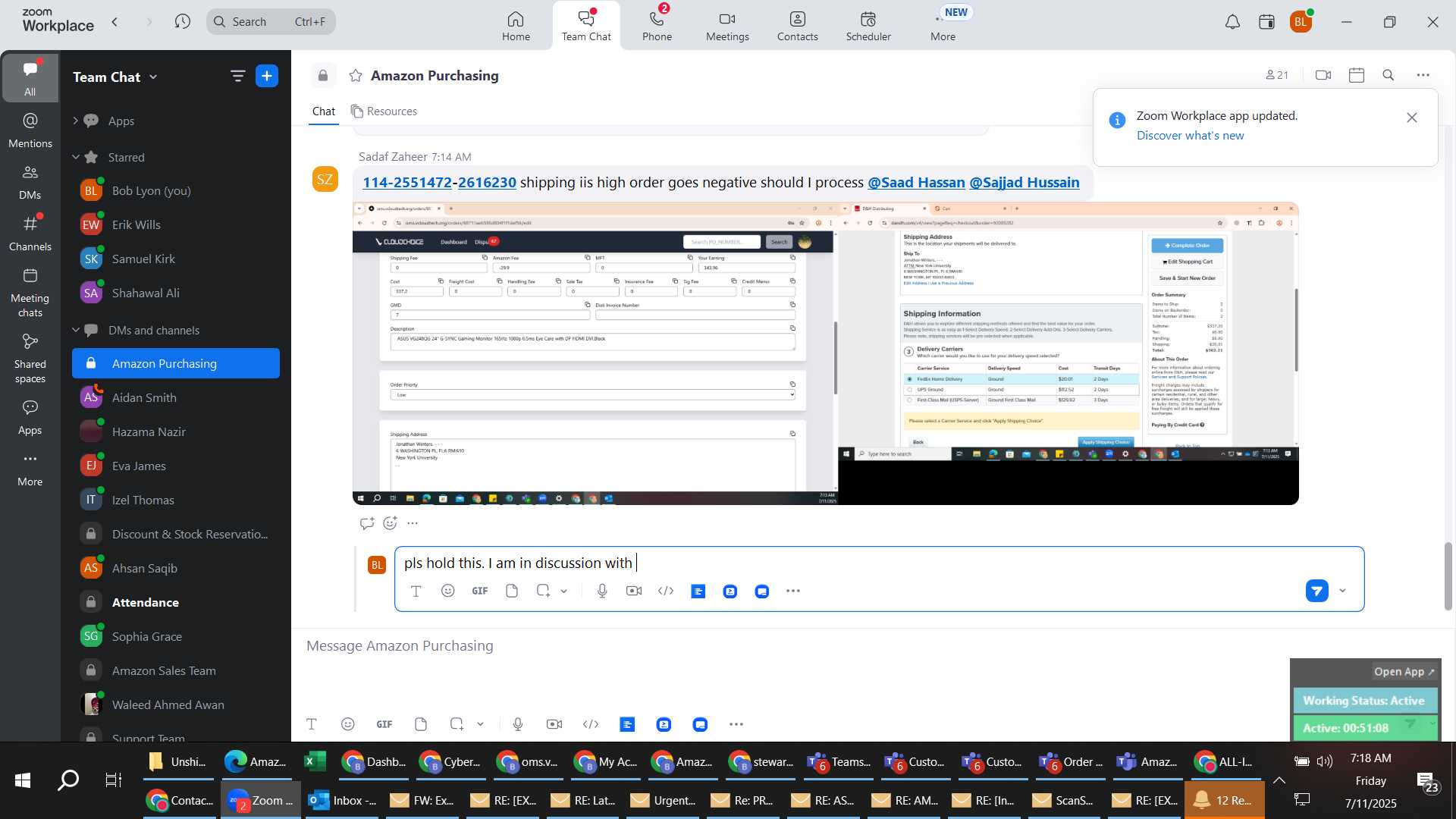
Task: Send the reply with blue send button
Action: click(x=1317, y=591)
